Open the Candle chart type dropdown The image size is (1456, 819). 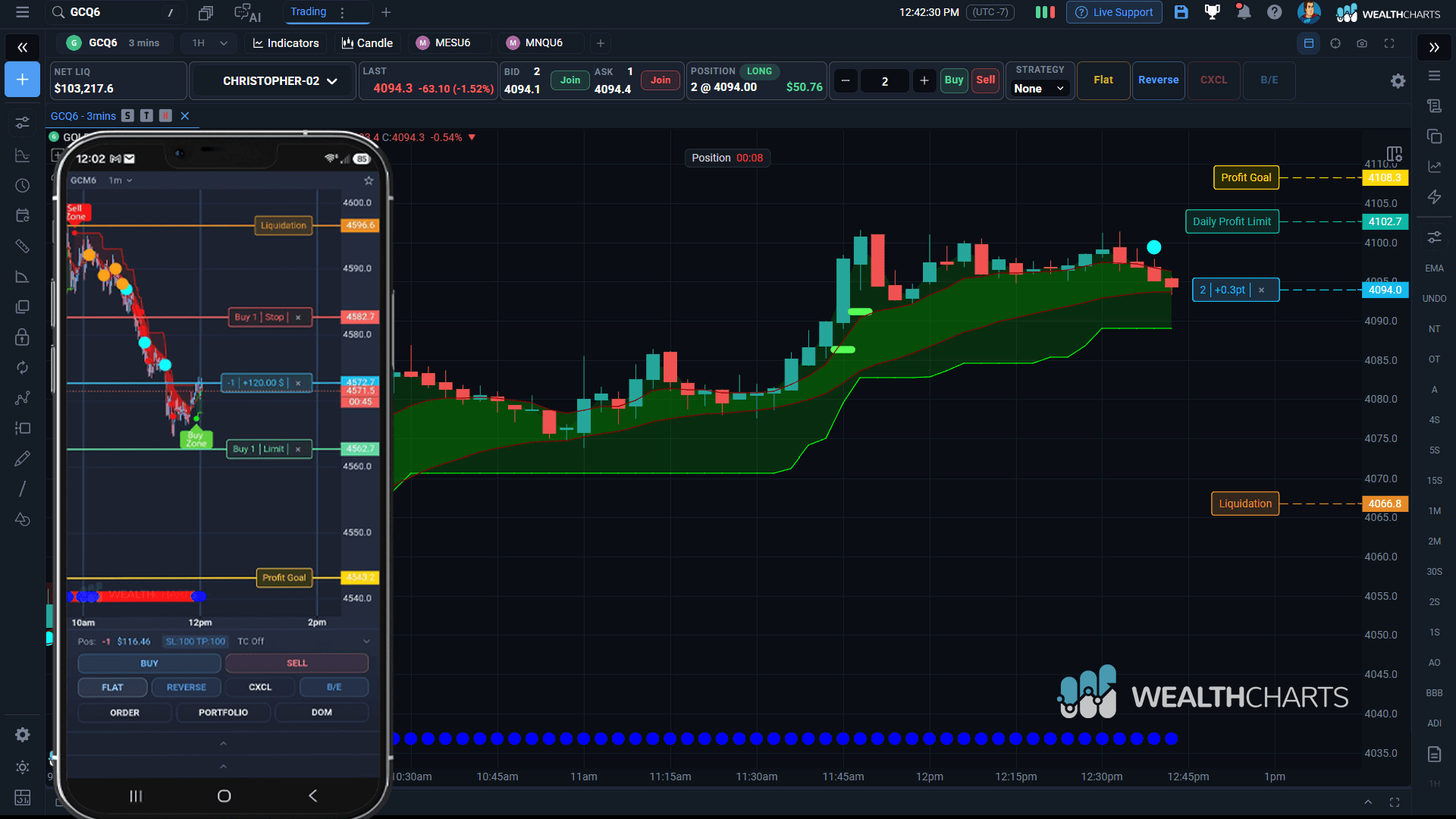(x=368, y=43)
